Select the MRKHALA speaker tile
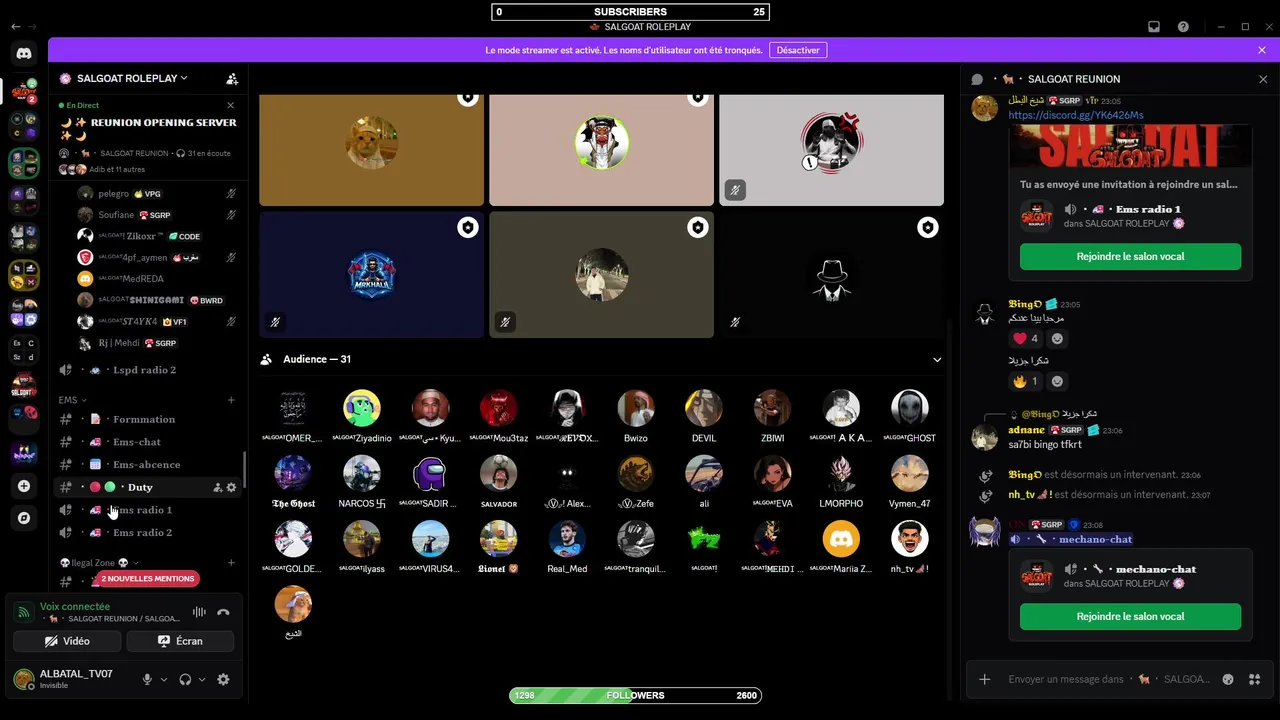The width and height of the screenshot is (1280, 720). 371,274
